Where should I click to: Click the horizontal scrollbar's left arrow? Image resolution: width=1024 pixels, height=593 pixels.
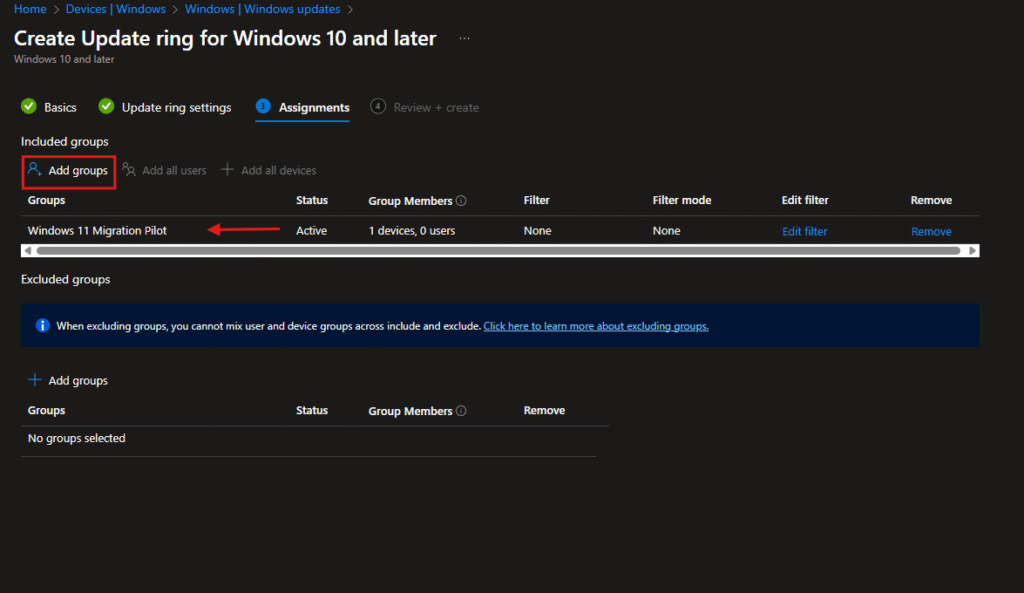click(26, 251)
